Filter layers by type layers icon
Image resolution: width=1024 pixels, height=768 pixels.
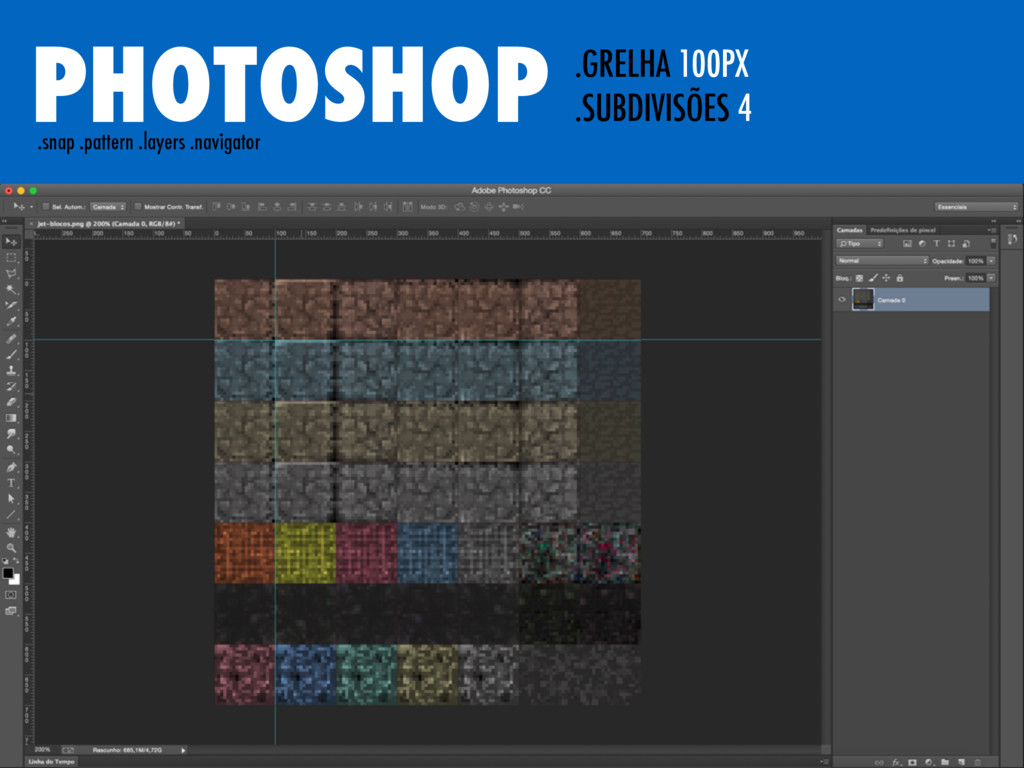pos(936,244)
